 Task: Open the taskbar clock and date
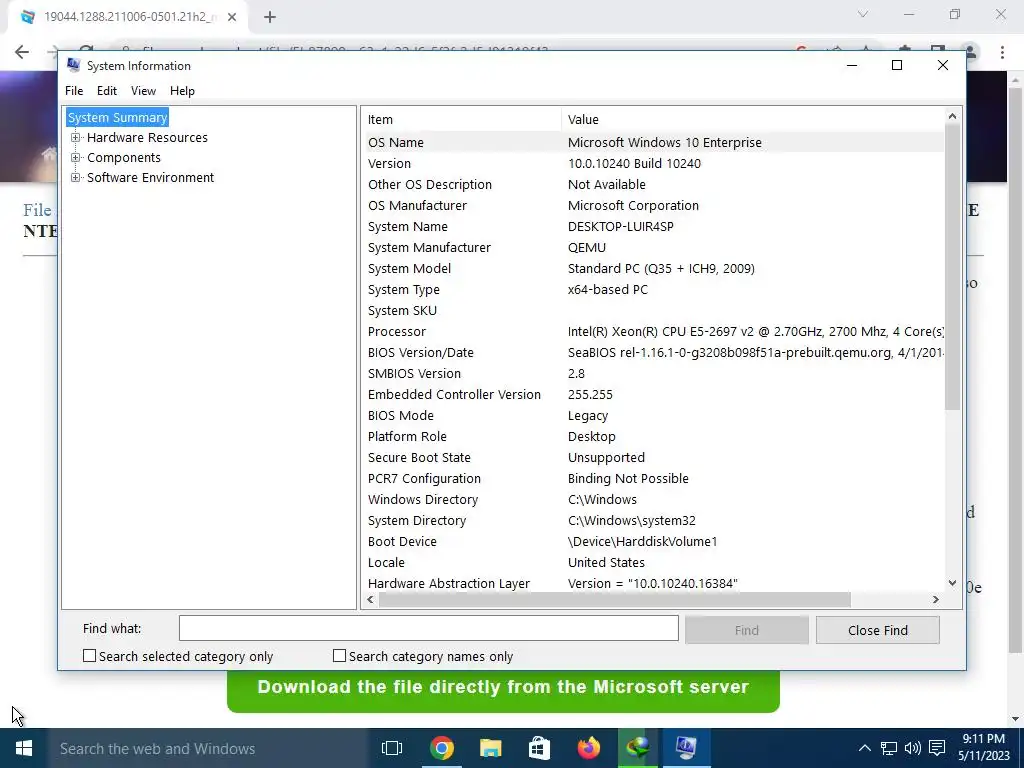coord(984,748)
